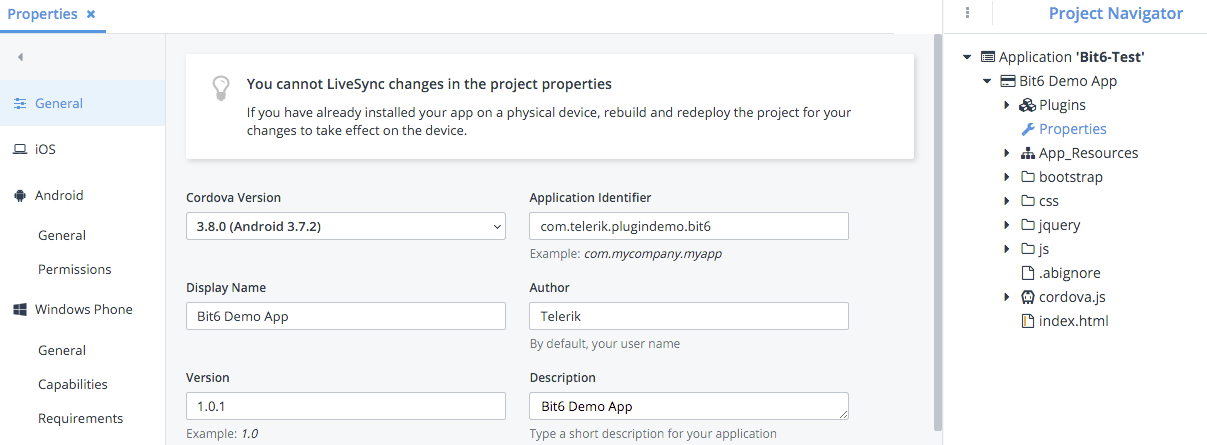Collapse the Application 'Bit6-Test' node
The width and height of the screenshot is (1207, 445).
click(x=967, y=57)
